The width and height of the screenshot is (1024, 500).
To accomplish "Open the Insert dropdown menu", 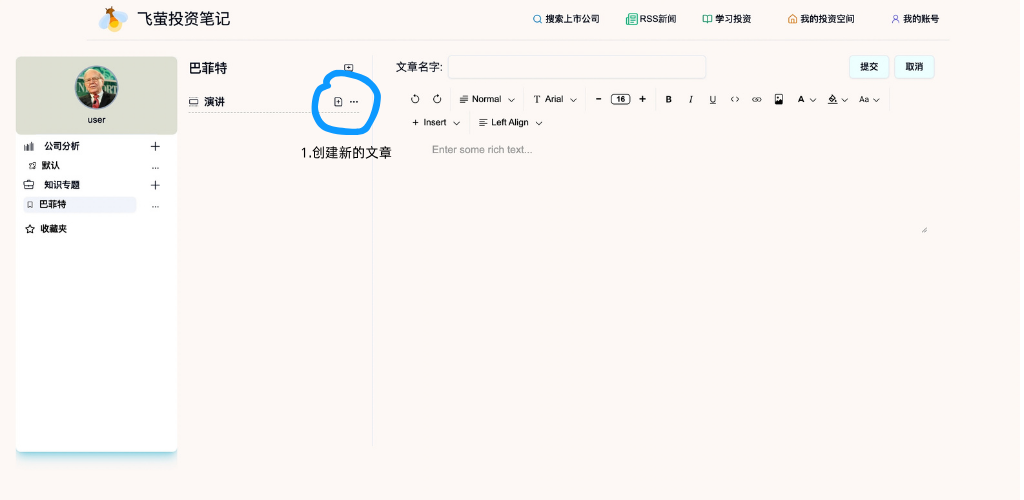I will pos(436,123).
